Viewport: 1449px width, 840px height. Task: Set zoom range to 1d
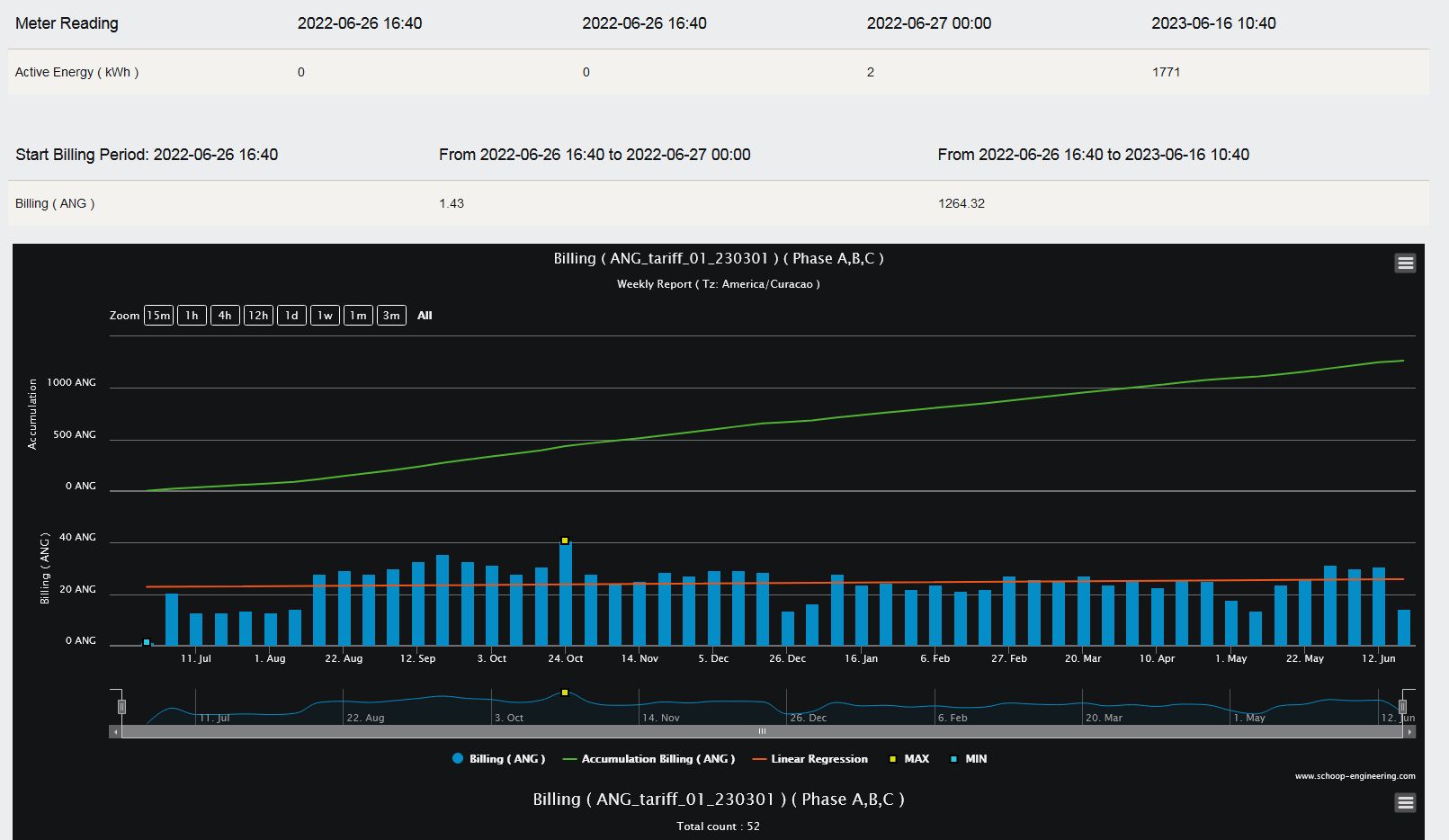291,316
